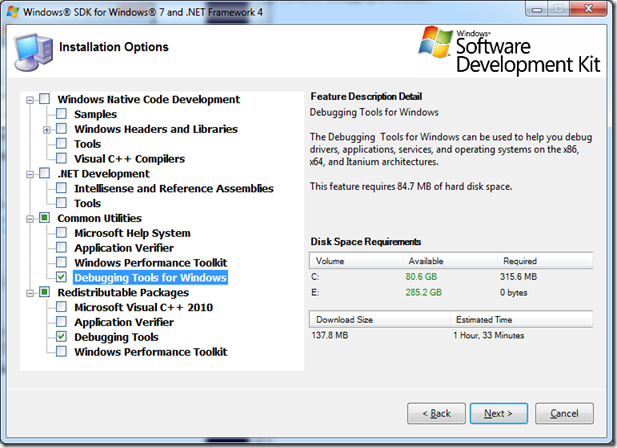The image size is (617, 448).
Task: Check the Visual C++ Compilers checkbox
Action: [61, 159]
